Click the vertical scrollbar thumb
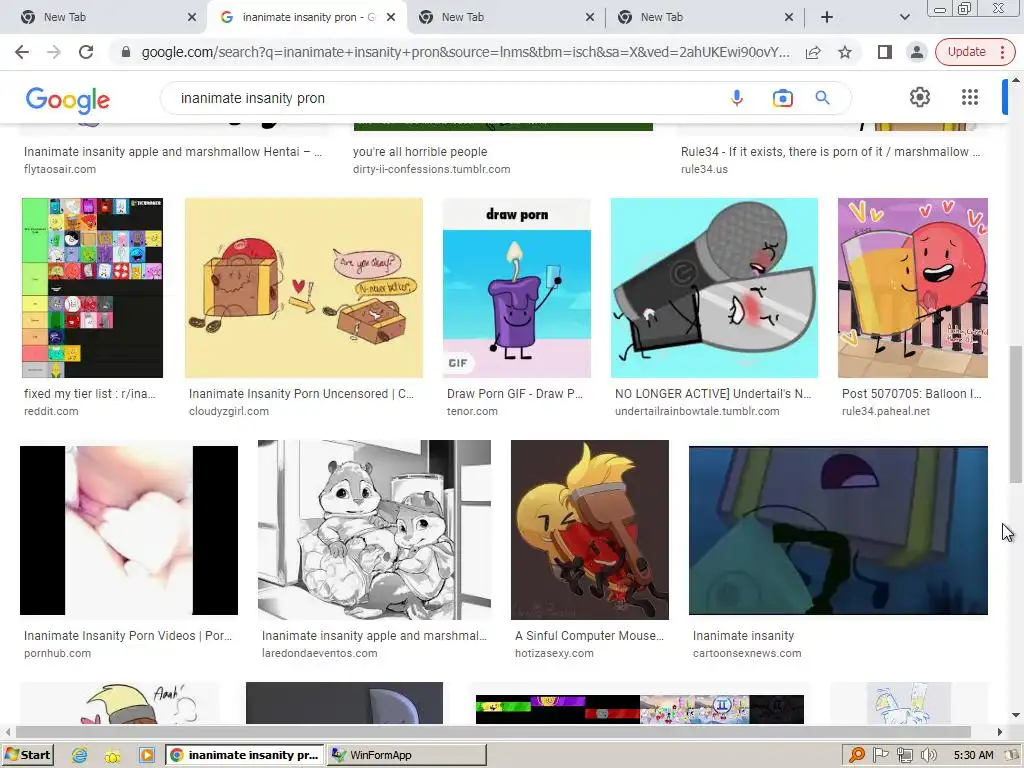Viewport: 1024px width, 768px height. click(1016, 415)
